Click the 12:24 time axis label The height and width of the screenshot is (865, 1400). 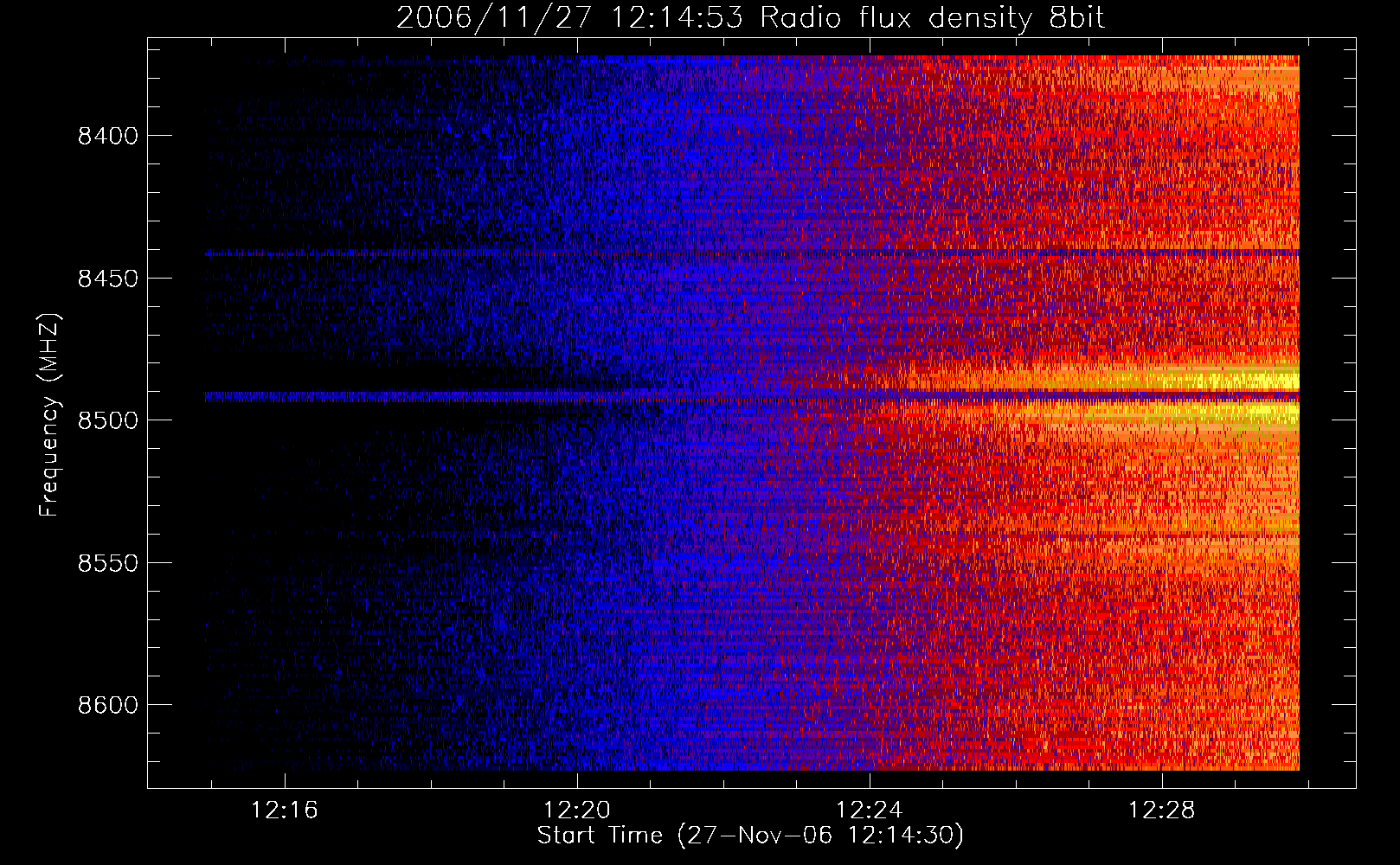(x=870, y=811)
